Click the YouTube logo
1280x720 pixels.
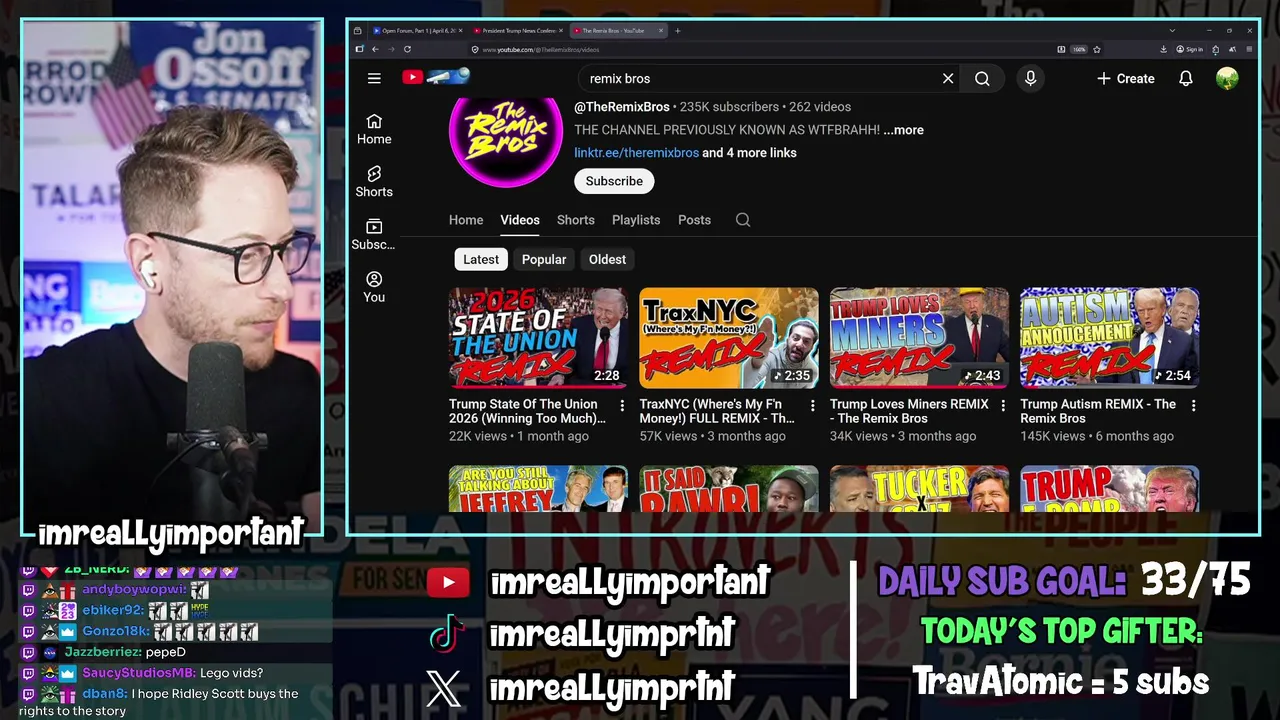pyautogui.click(x=435, y=77)
